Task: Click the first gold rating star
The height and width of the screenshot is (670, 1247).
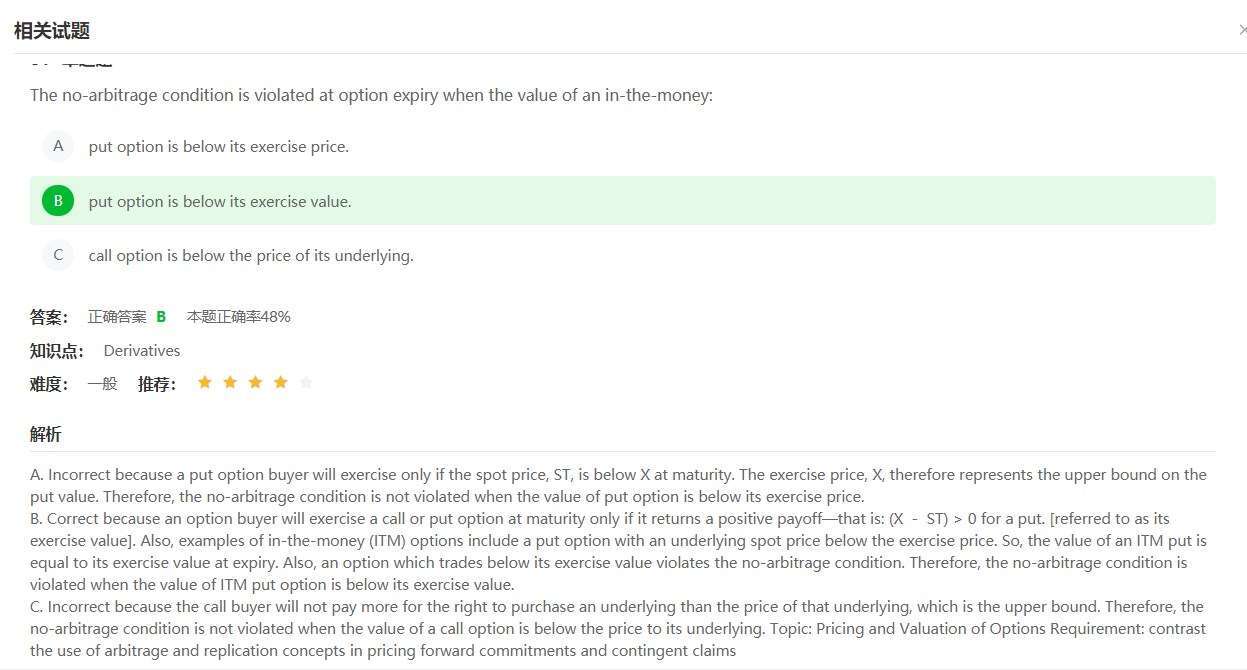Action: [205, 382]
